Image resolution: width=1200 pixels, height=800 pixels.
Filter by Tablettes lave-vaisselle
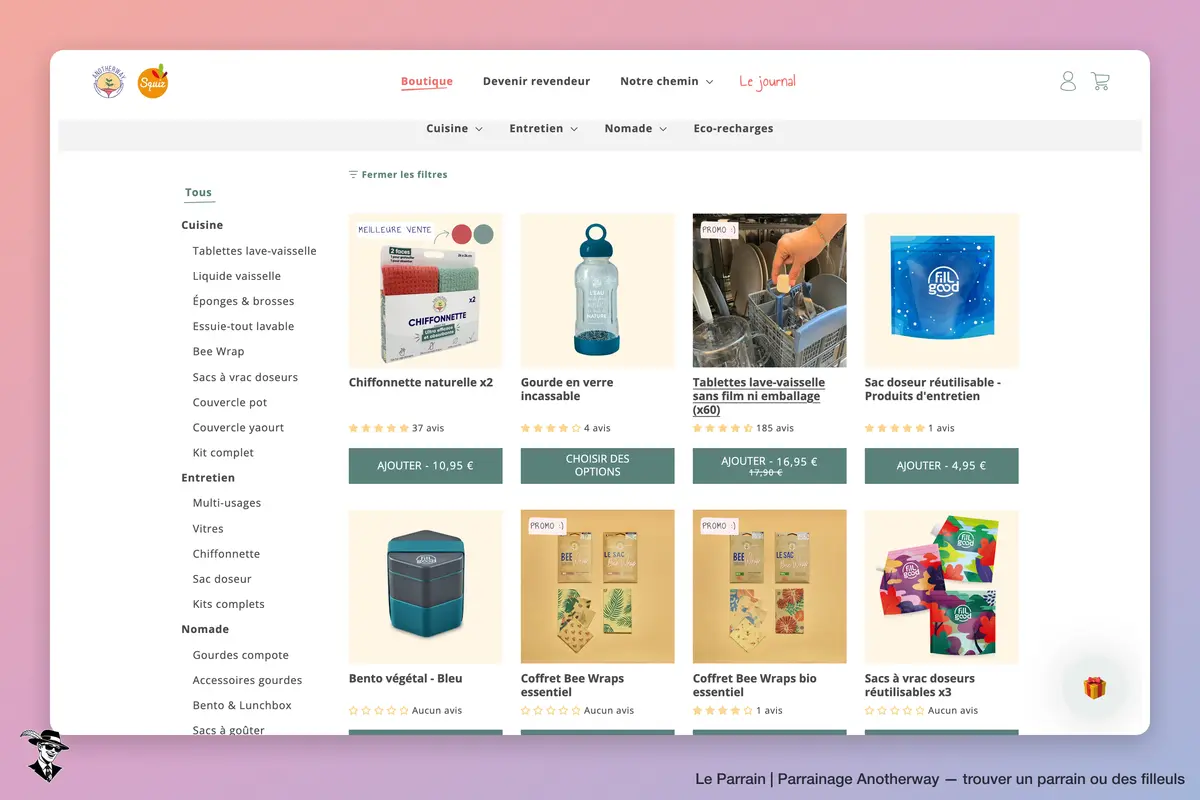coord(254,251)
